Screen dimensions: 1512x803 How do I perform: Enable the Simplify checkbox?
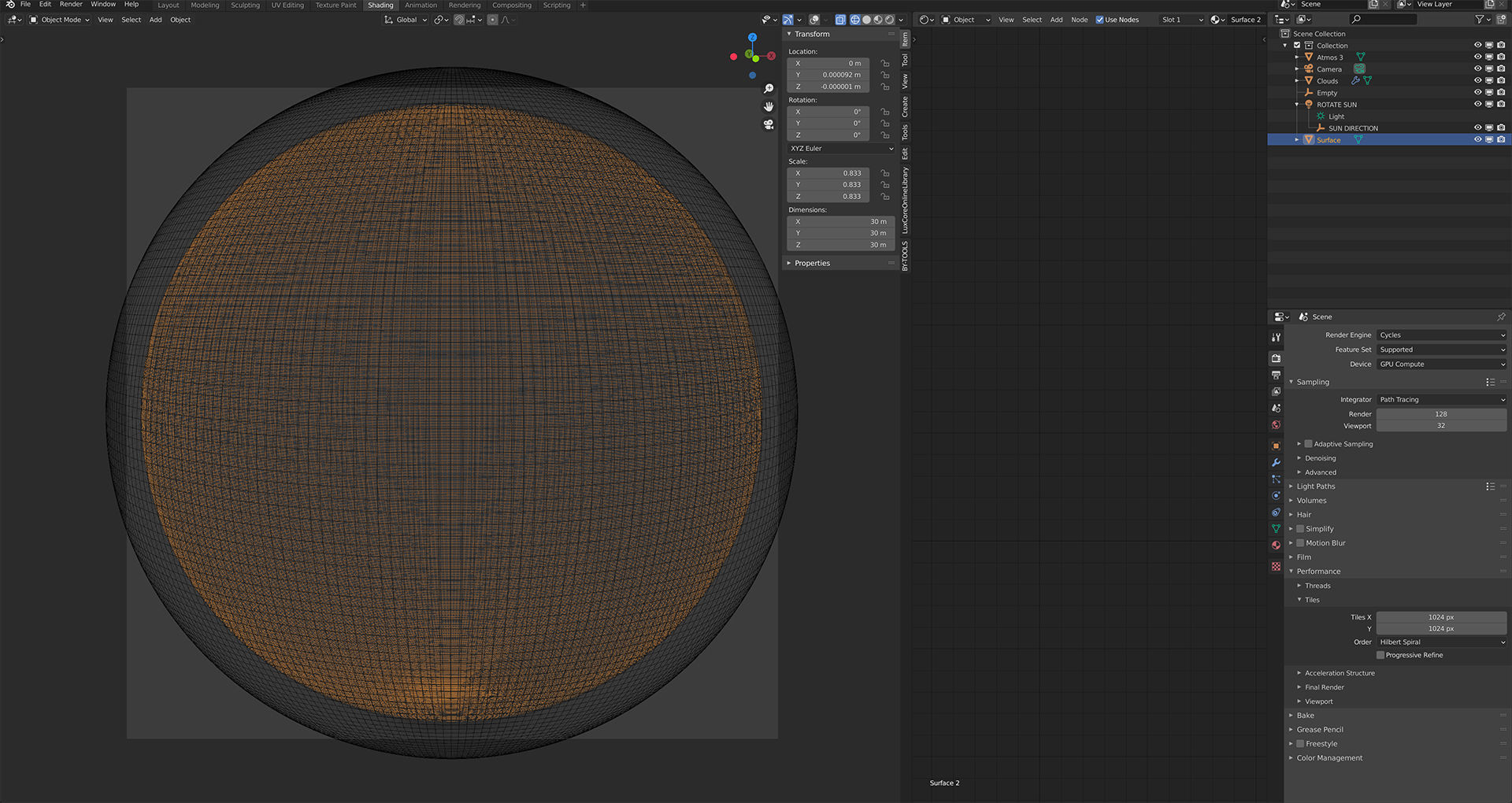coord(1300,529)
